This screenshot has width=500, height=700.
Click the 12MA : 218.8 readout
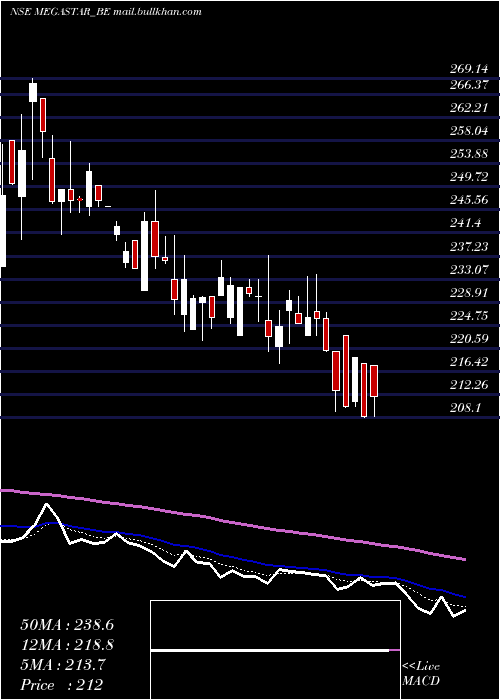coord(67,645)
